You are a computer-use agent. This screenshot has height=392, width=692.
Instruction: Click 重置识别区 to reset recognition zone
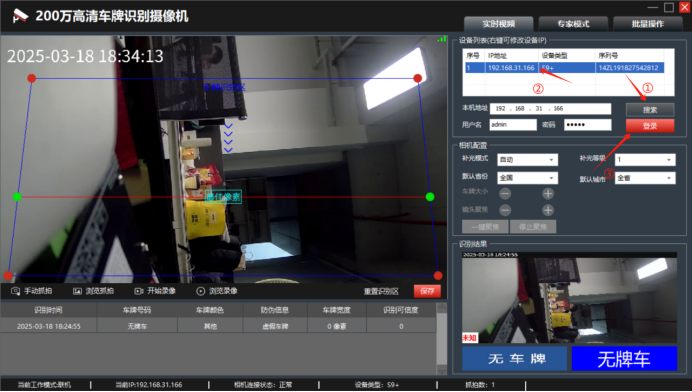[381, 291]
